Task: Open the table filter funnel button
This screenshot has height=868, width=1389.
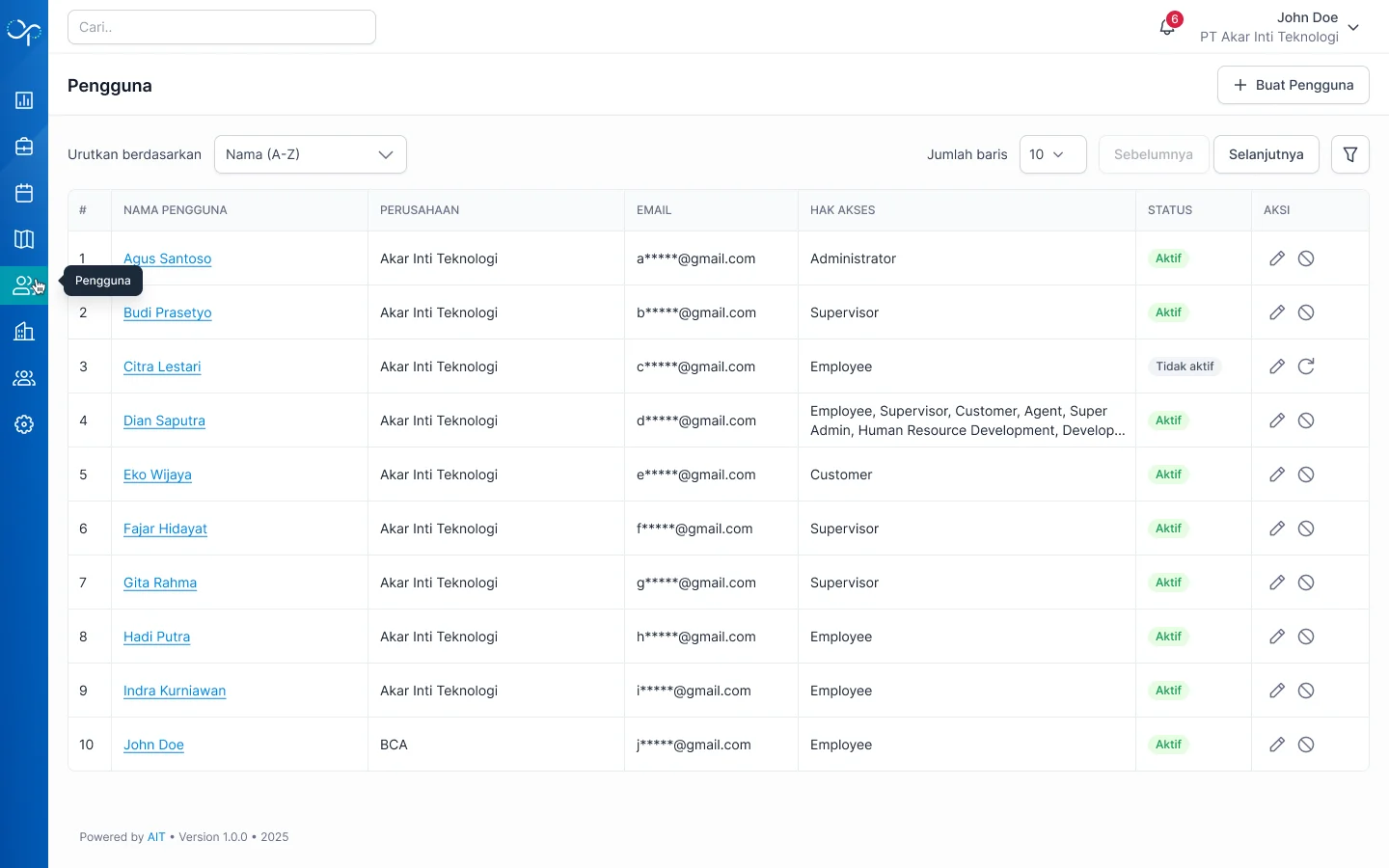Action: (x=1350, y=154)
